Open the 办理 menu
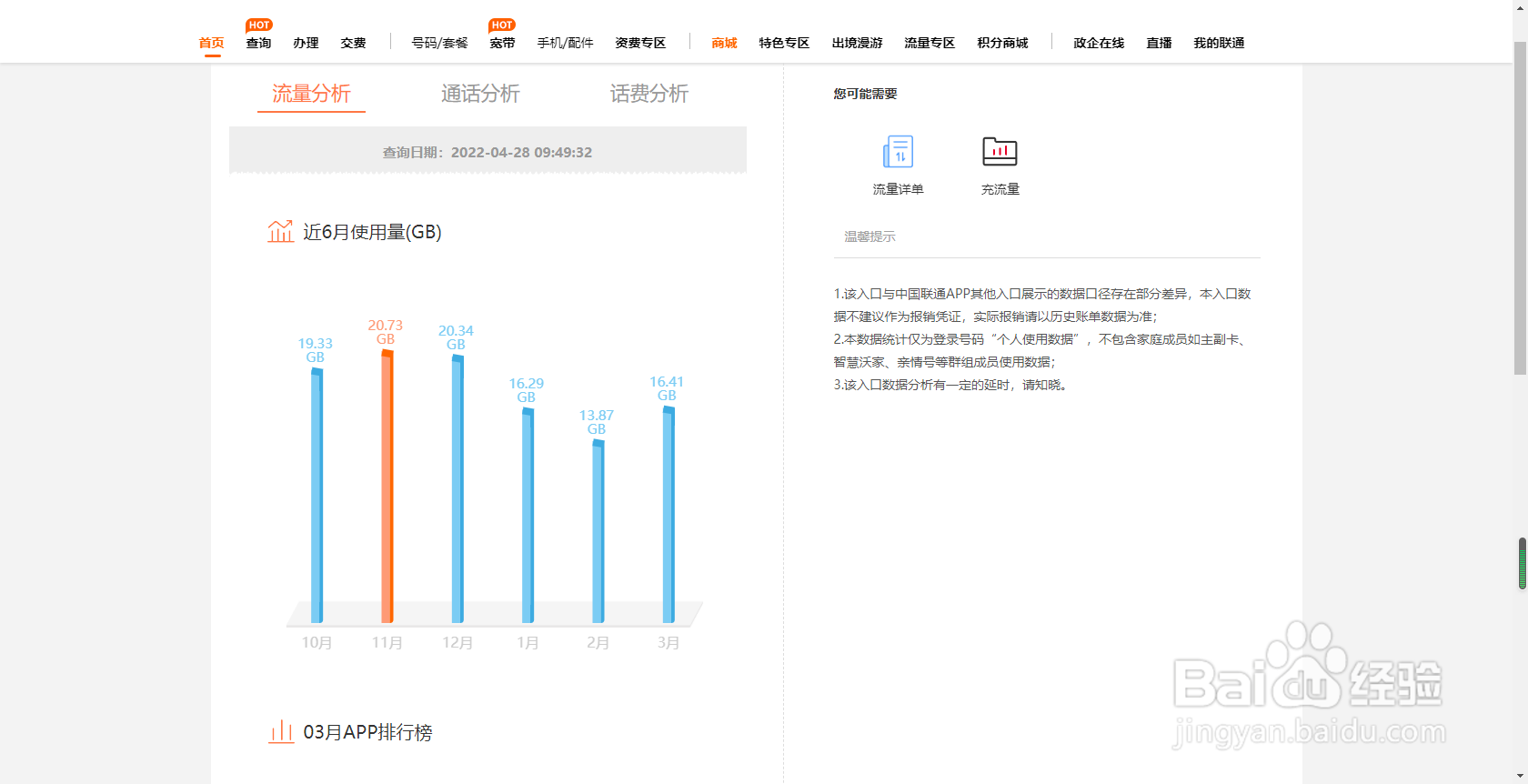 click(x=306, y=43)
